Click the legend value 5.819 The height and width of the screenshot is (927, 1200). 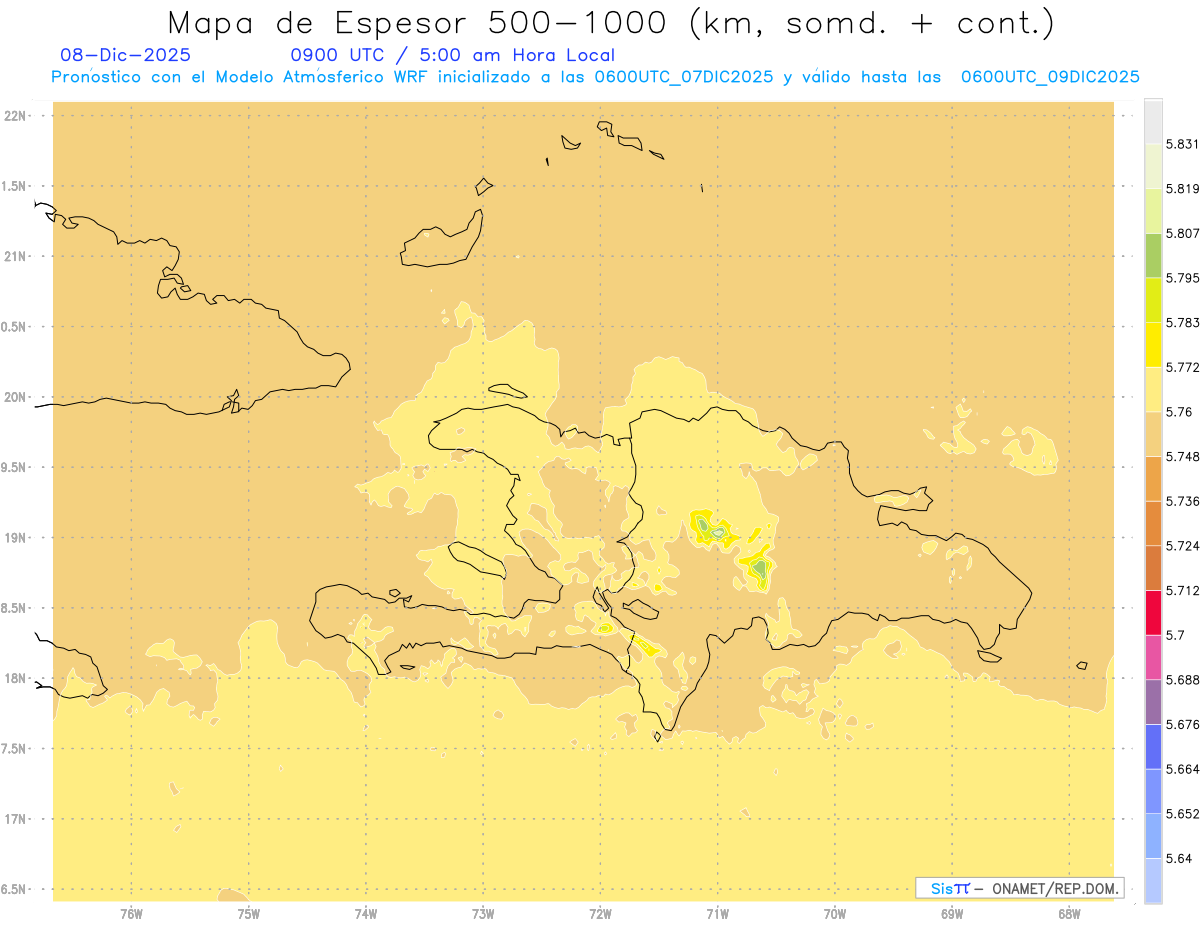pyautogui.click(x=1183, y=189)
